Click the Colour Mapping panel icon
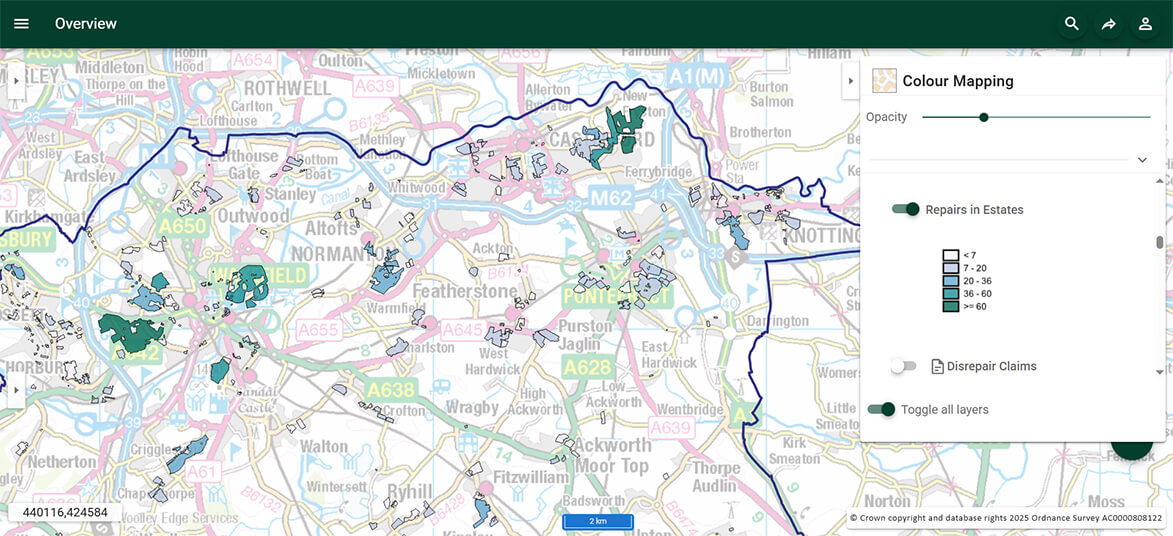 (x=884, y=81)
